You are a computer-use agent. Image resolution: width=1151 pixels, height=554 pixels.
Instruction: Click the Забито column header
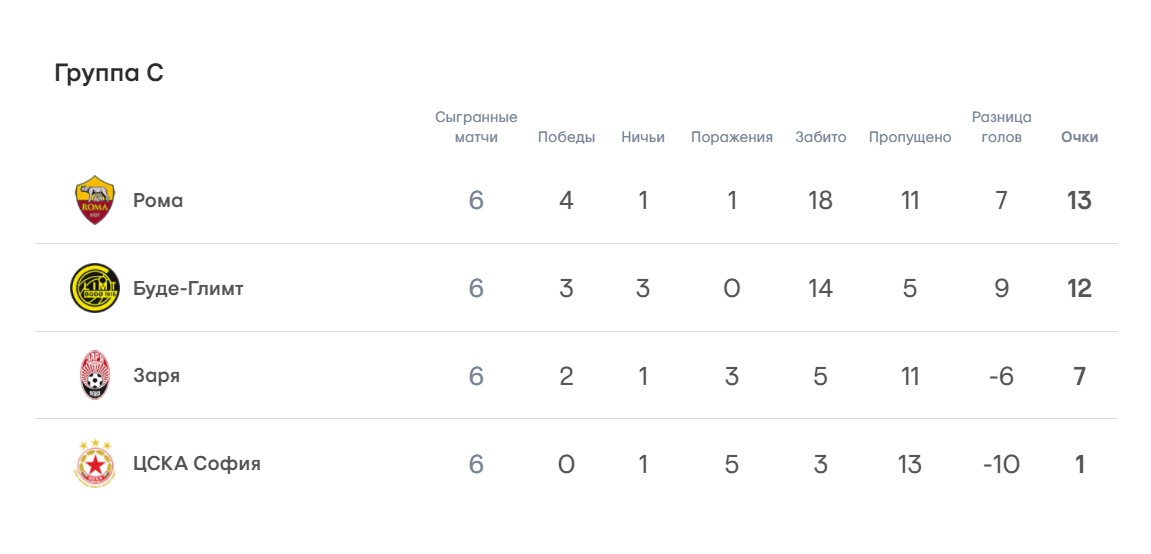point(820,137)
